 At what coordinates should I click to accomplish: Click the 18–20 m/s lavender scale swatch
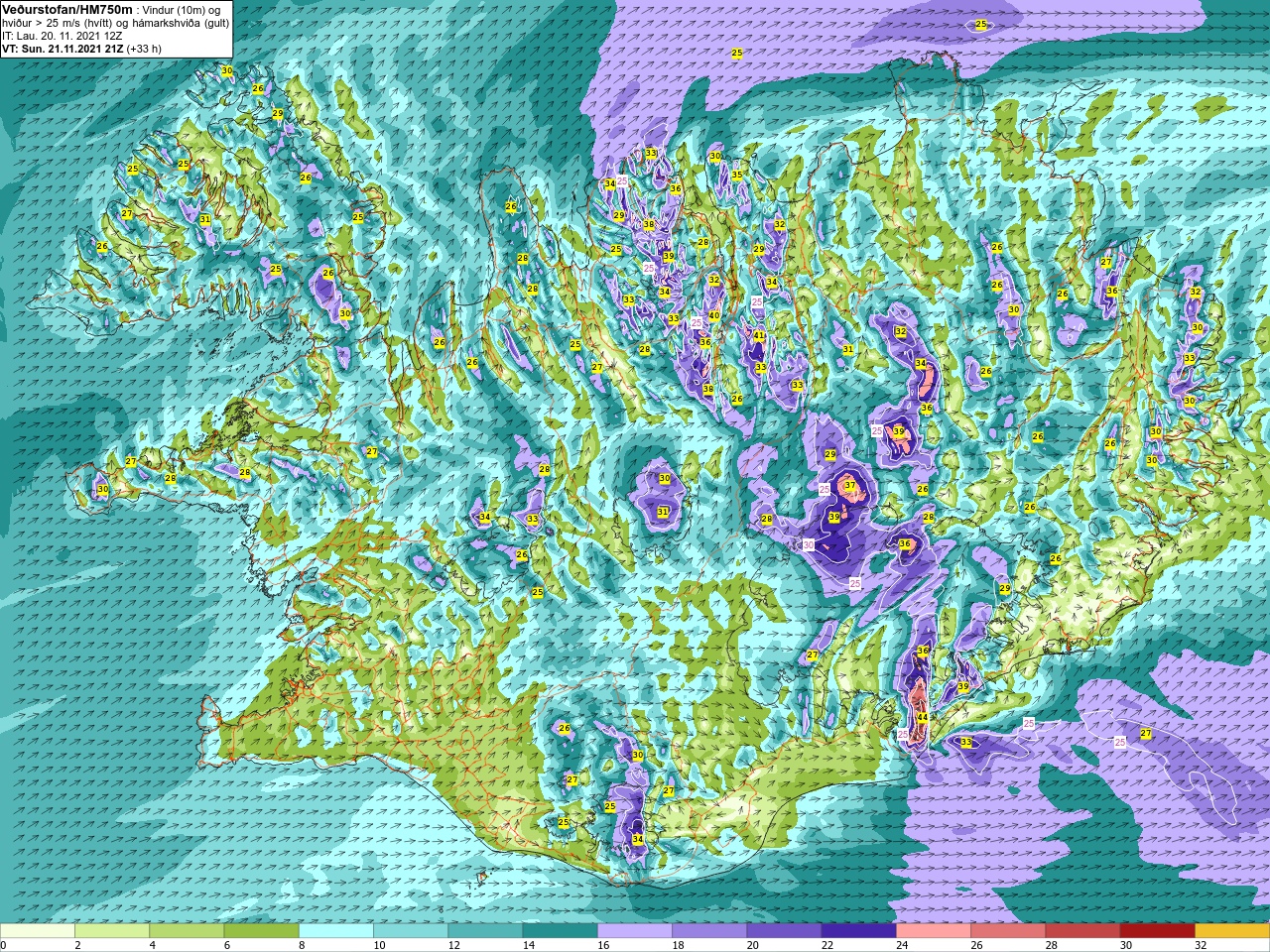point(709,931)
